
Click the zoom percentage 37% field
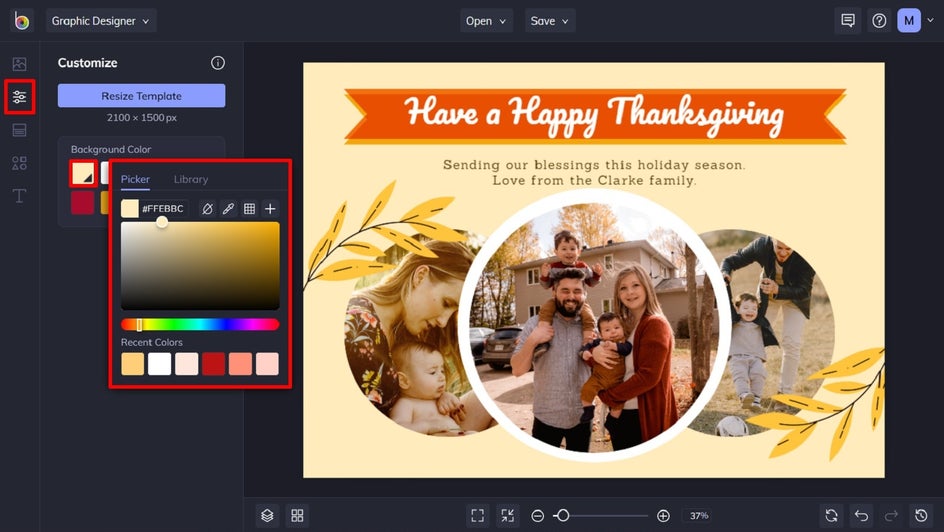(x=699, y=516)
